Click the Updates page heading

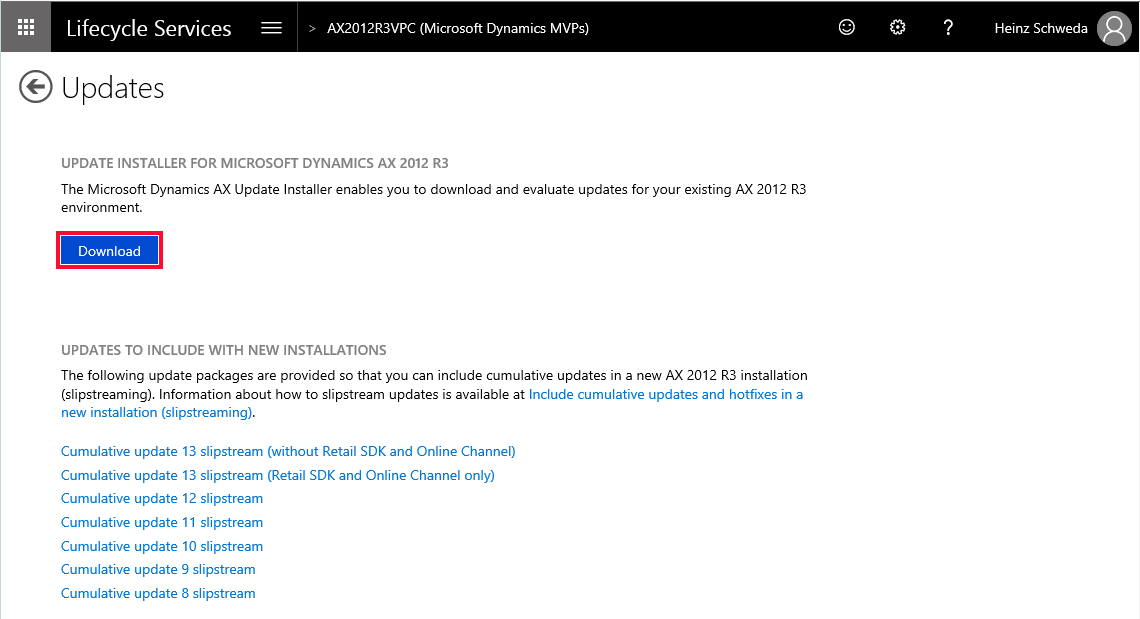(113, 88)
